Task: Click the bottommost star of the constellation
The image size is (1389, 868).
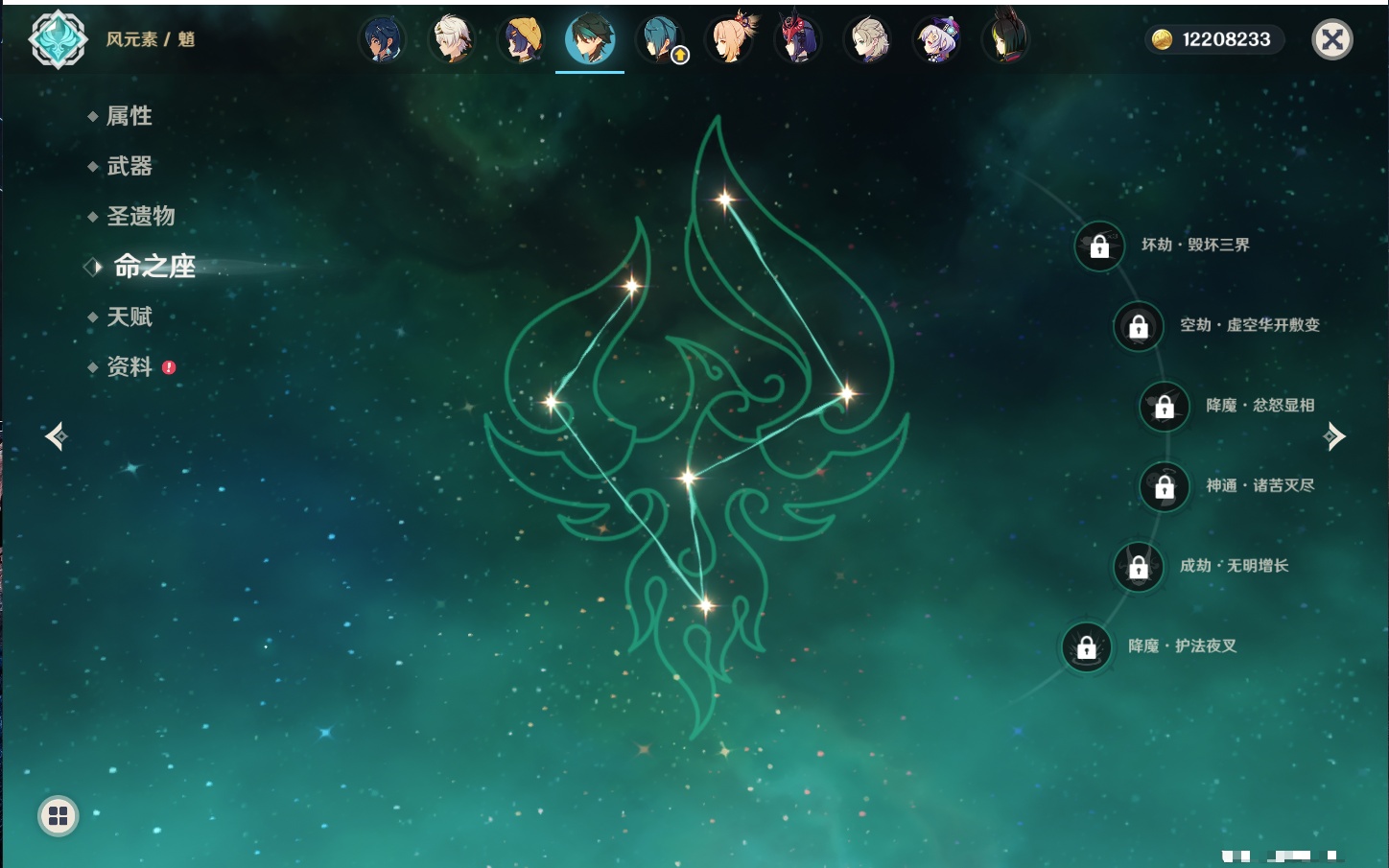Action: (x=706, y=605)
